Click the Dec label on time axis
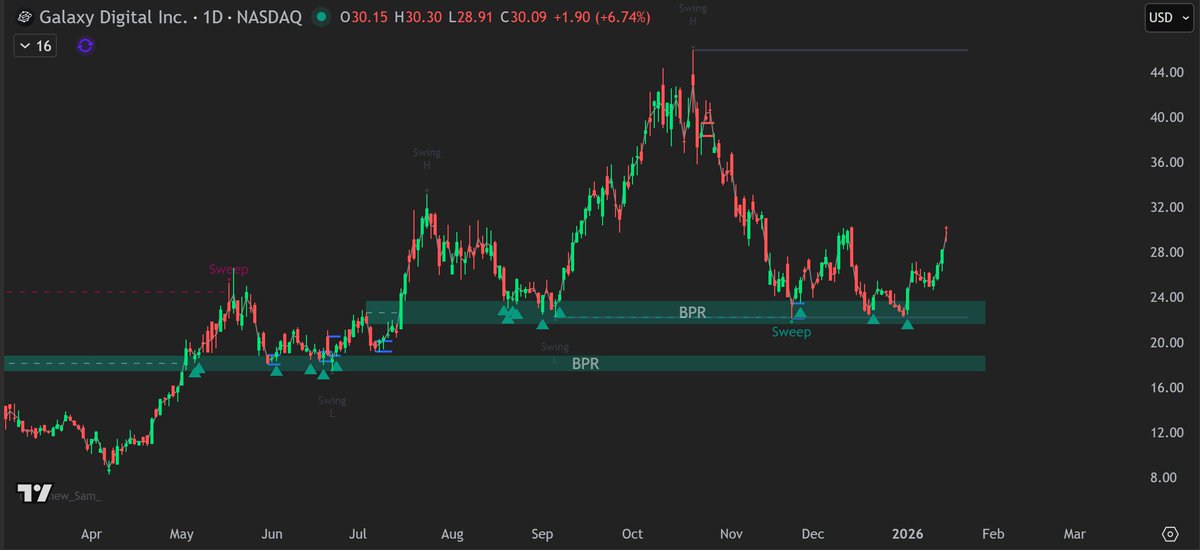This screenshot has width=1200, height=550. click(x=812, y=534)
